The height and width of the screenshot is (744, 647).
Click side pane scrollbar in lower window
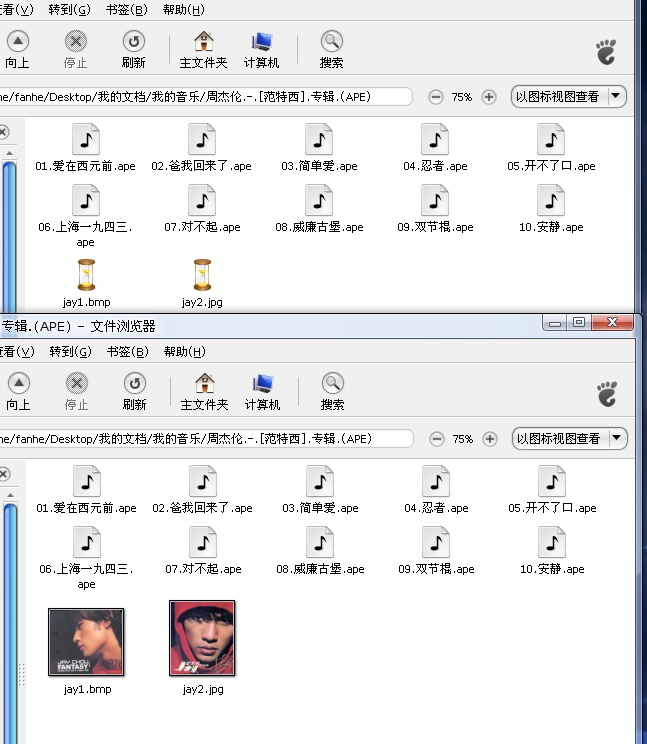pos(10,623)
